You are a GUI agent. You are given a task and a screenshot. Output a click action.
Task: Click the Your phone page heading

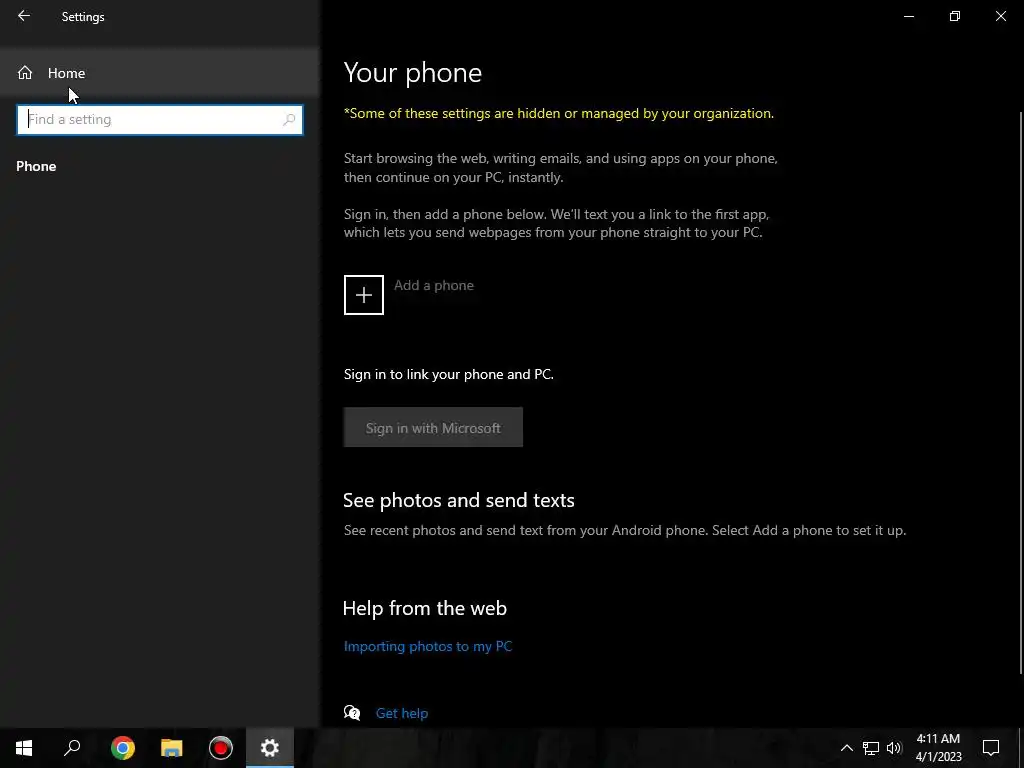pyautogui.click(x=413, y=72)
